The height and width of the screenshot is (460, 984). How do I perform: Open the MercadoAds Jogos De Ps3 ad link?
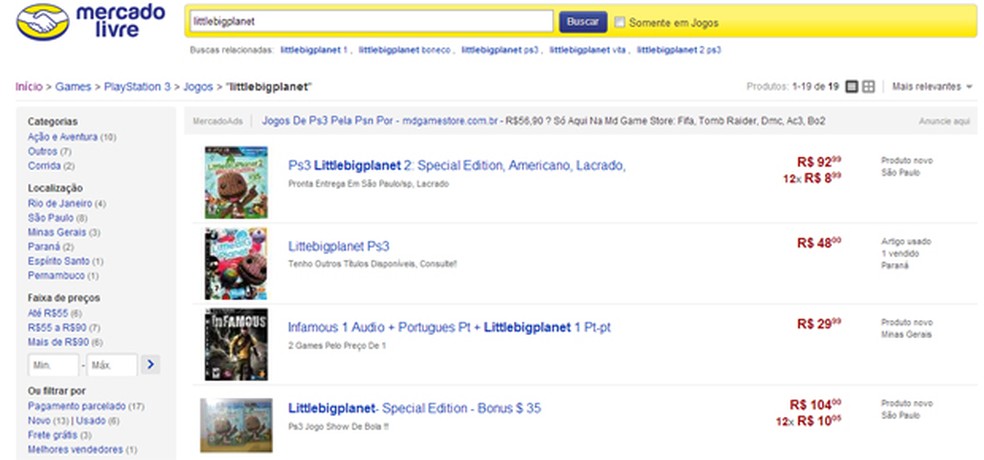pyautogui.click(x=380, y=121)
